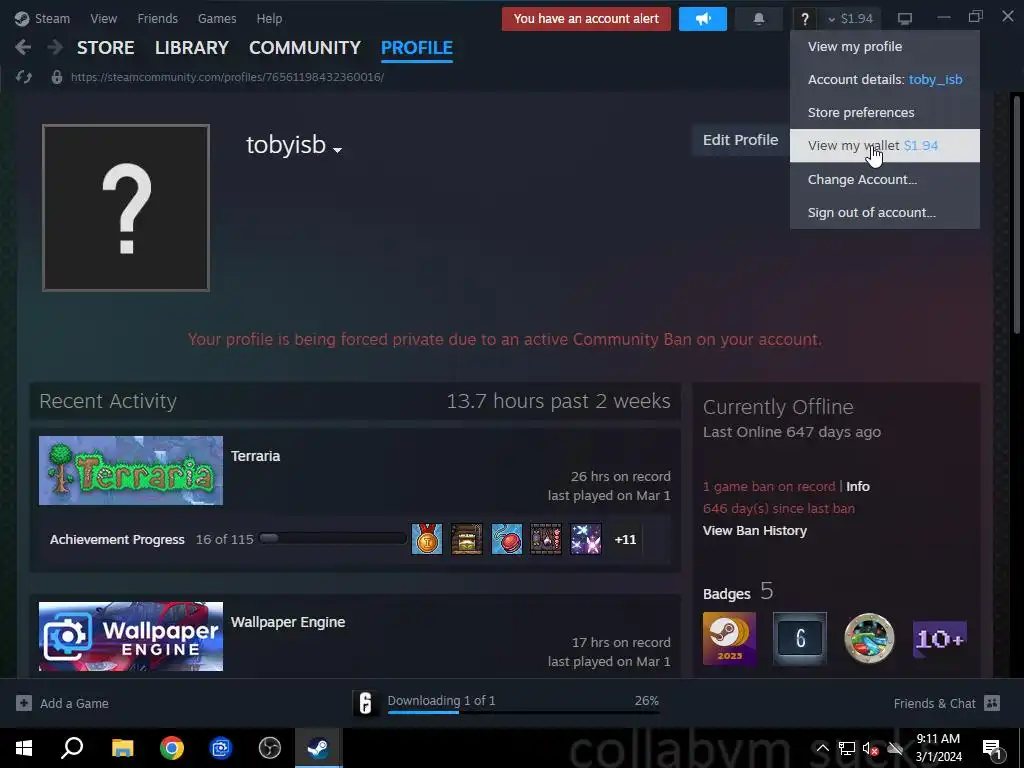
Task: Open the number 6 level badge
Action: 799,638
